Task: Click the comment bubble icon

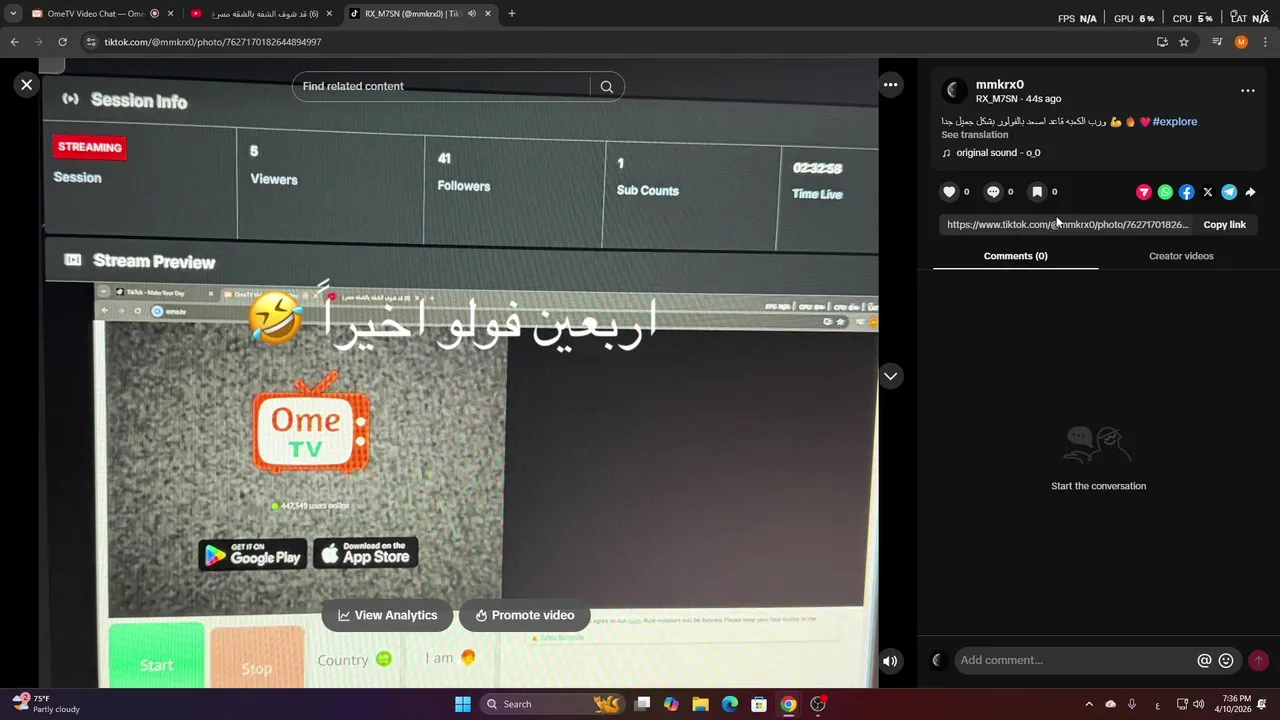Action: 993,192
